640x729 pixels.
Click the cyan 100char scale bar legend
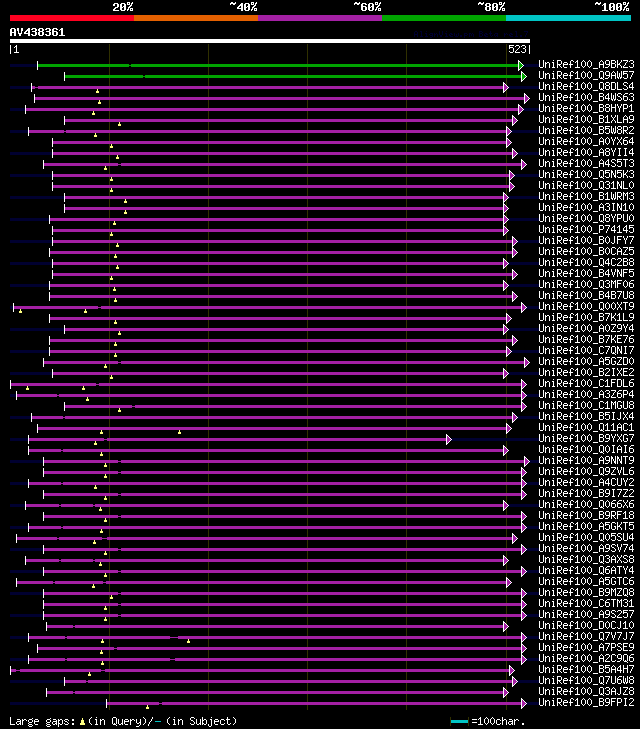459,722
